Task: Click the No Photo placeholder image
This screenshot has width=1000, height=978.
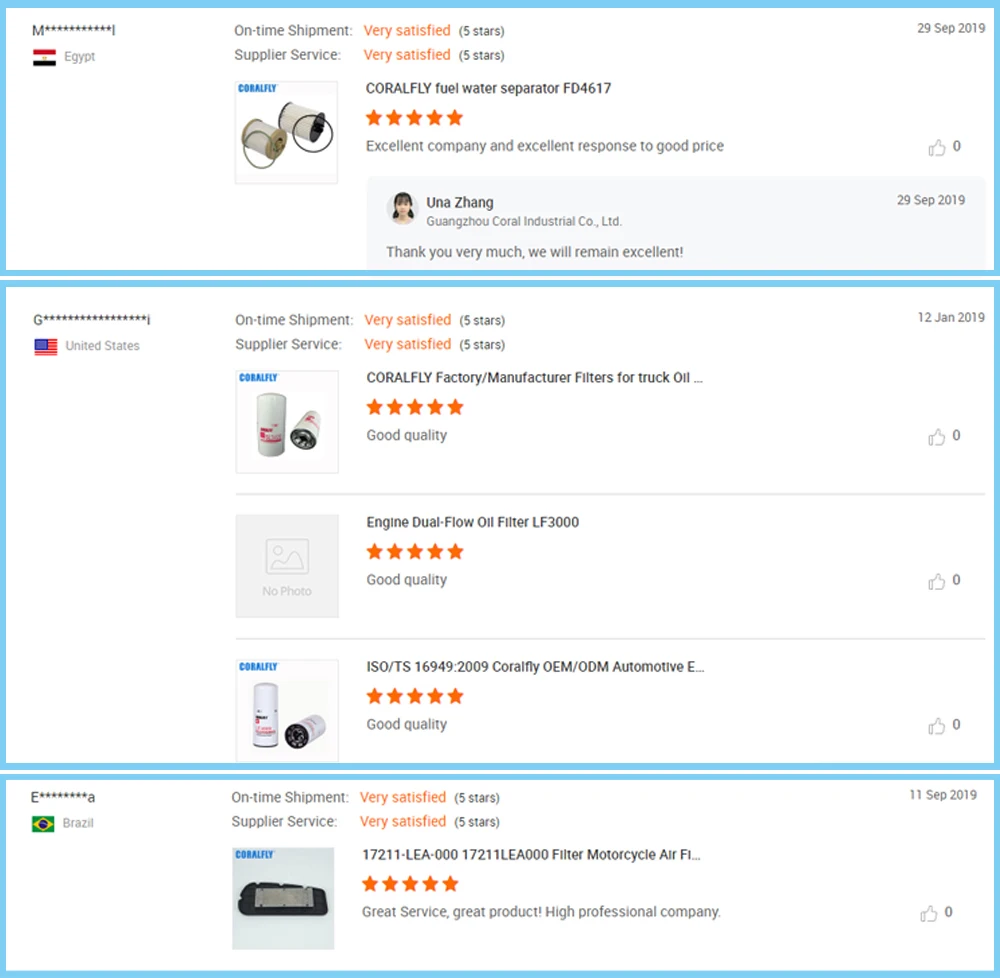Action: [287, 567]
